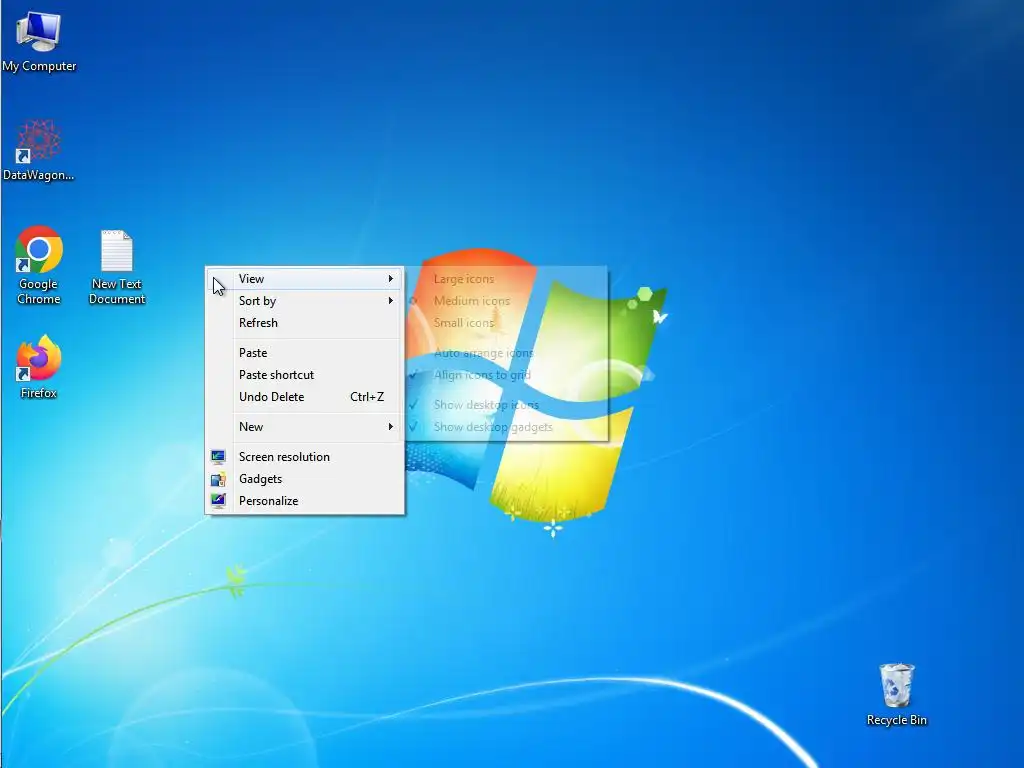The image size is (1024, 768).
Task: Select Medium icons view option
Action: 506,301
